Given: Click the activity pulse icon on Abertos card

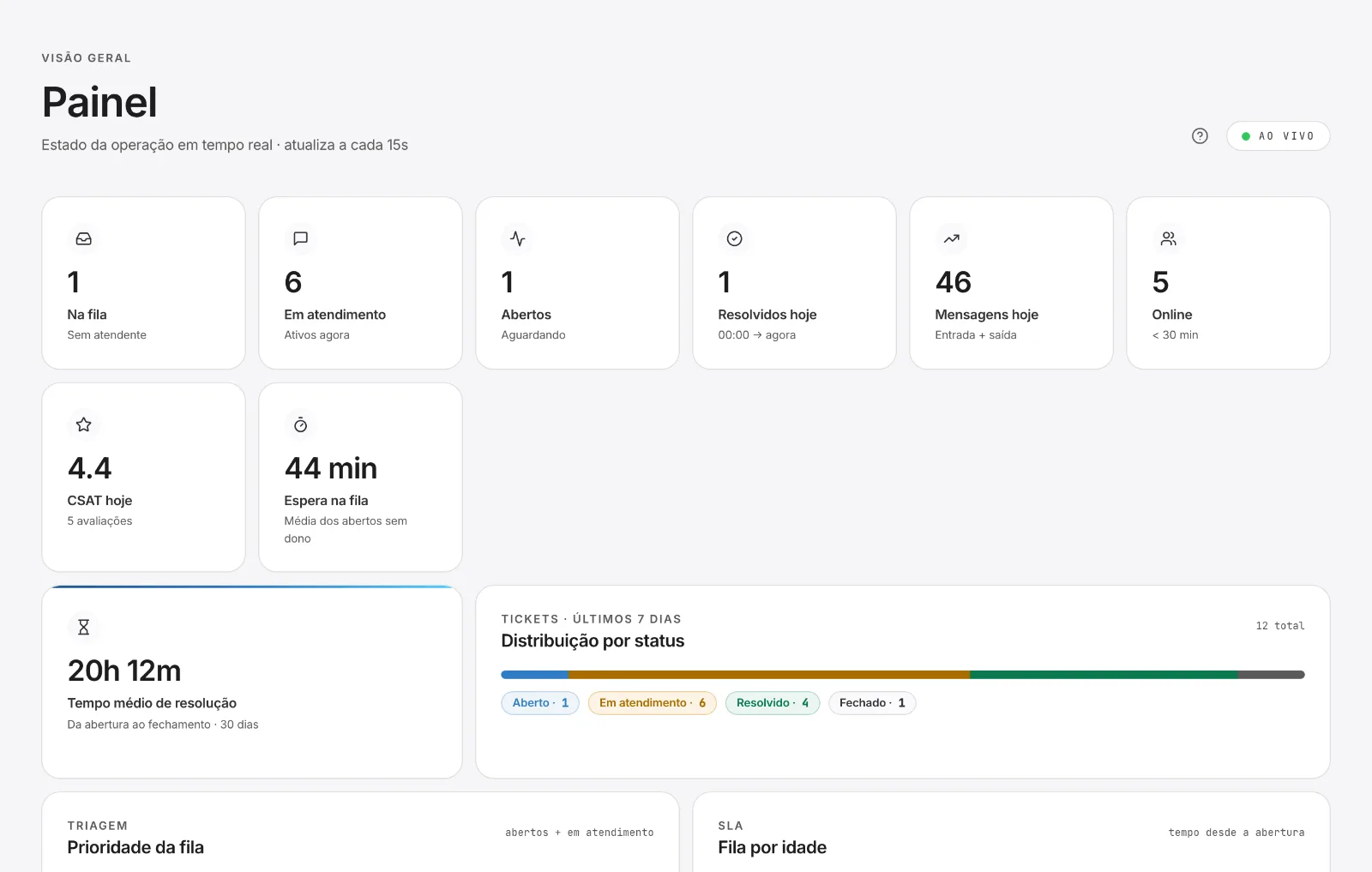Looking at the screenshot, I should (x=517, y=238).
